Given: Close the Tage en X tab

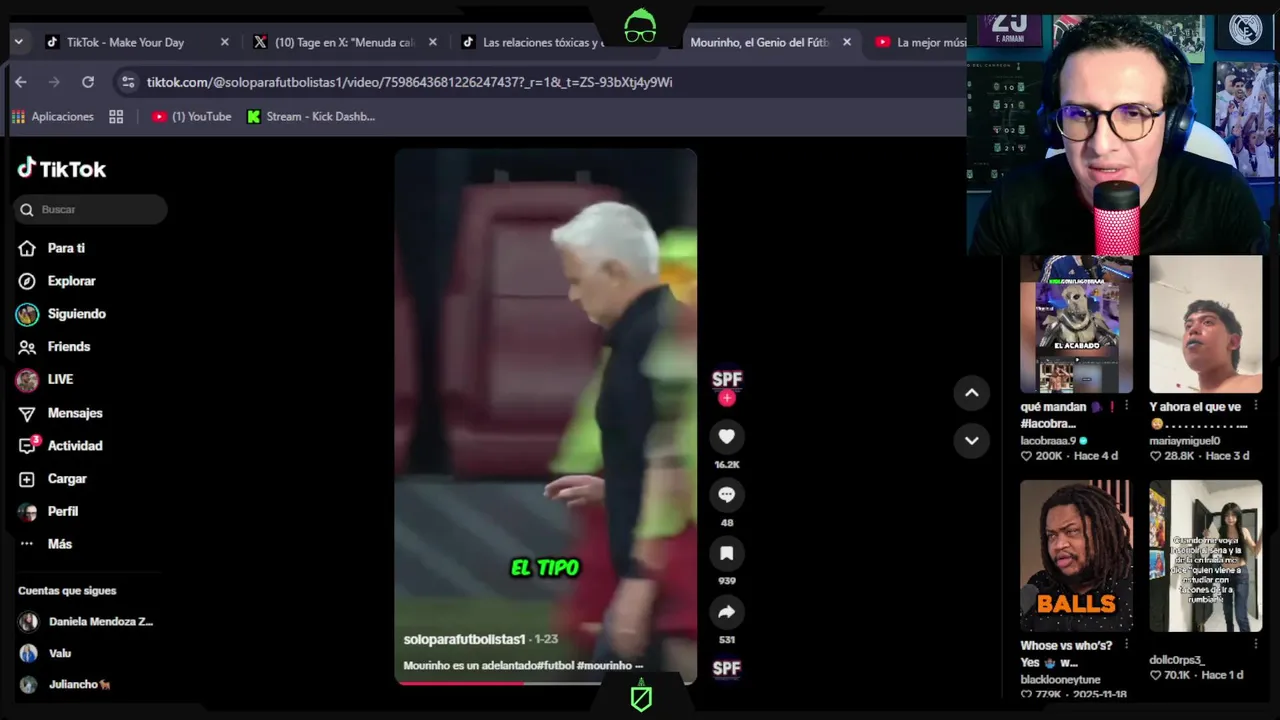Looking at the screenshot, I should pos(433,42).
